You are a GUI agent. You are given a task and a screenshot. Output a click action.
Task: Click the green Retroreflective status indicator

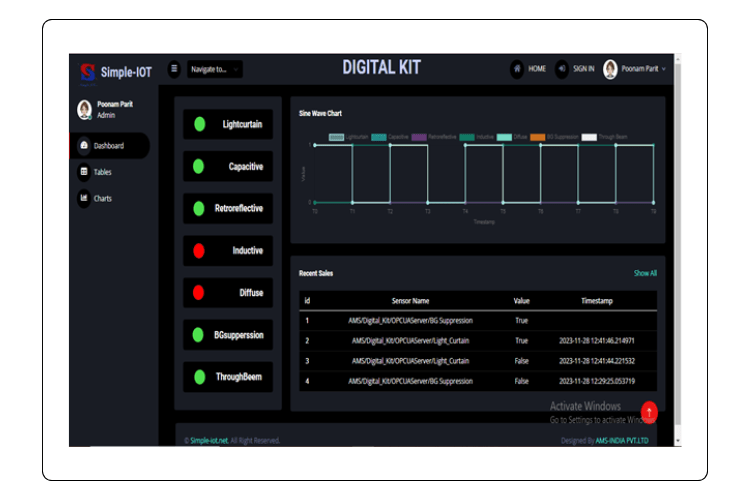coord(199,208)
